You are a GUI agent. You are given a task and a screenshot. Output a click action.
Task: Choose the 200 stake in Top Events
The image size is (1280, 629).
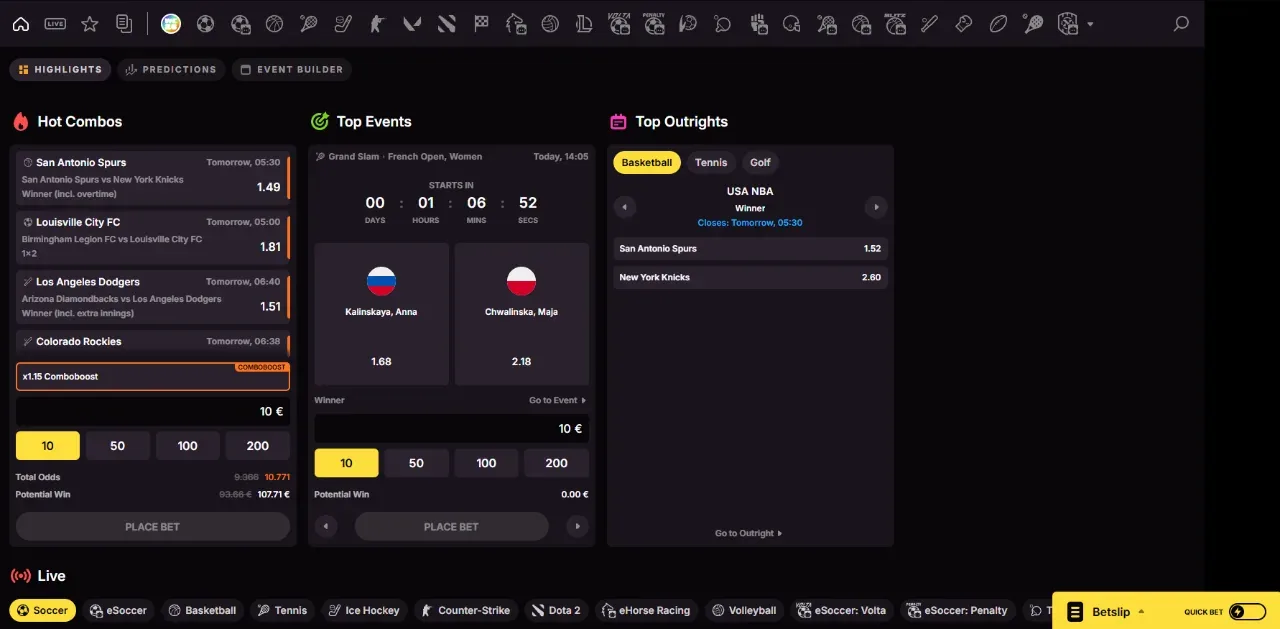557,463
